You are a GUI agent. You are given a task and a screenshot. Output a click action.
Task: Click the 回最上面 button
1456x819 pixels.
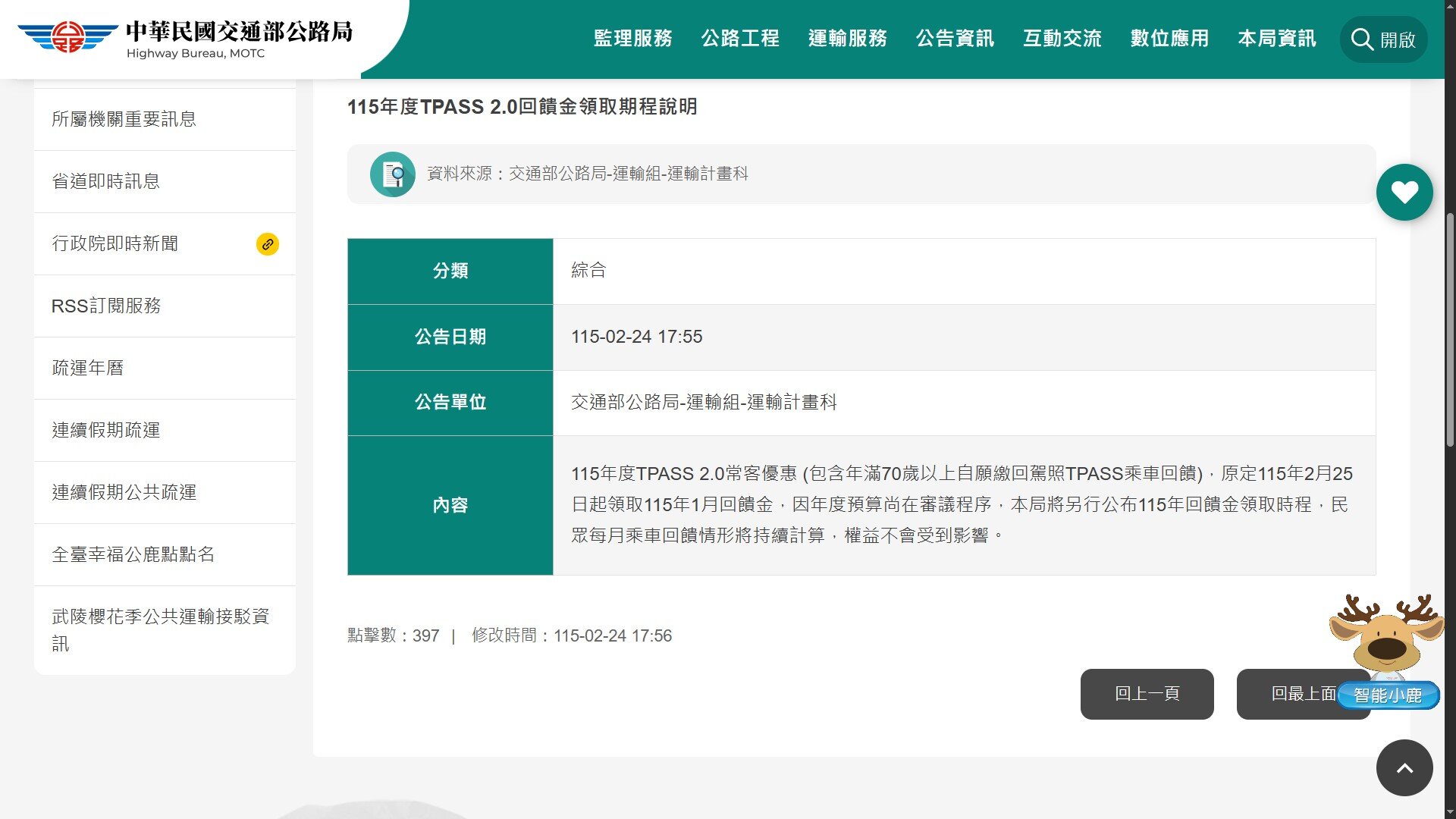point(1303,693)
